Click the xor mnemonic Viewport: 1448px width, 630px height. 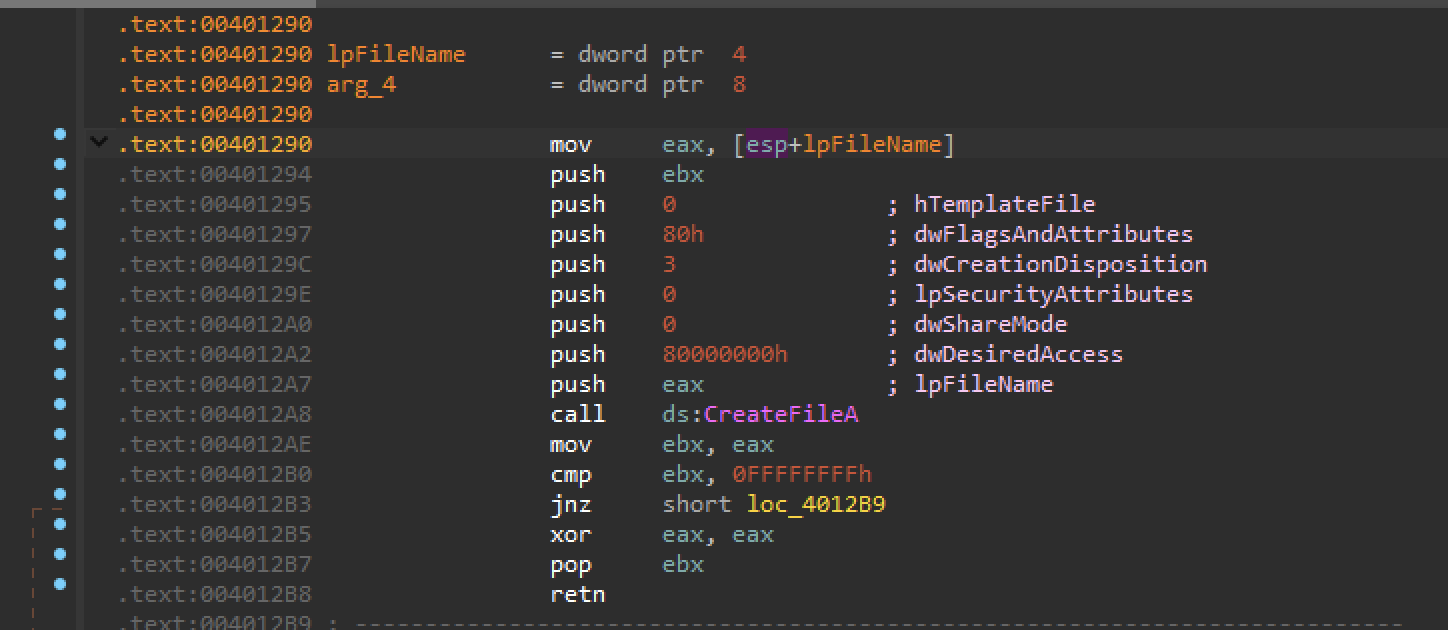571,534
